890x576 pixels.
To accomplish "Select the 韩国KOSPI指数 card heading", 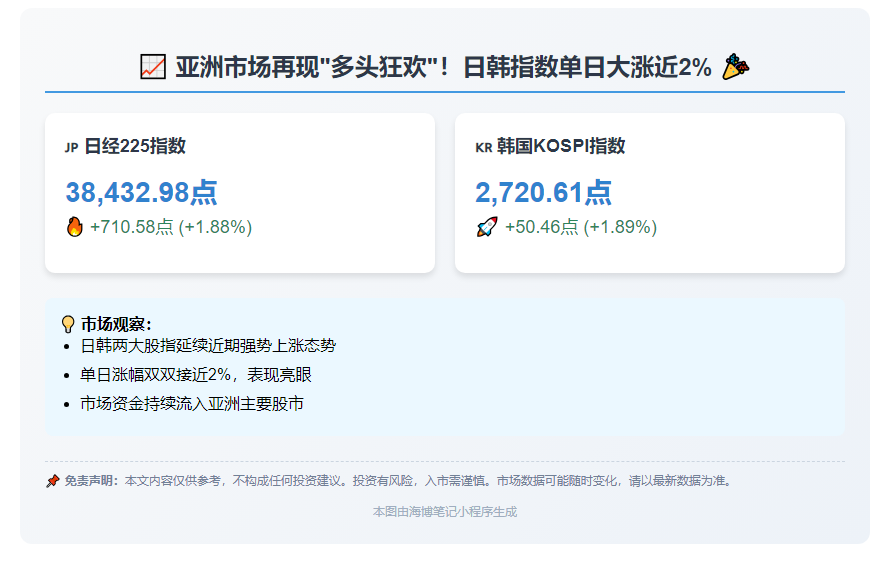I will (x=561, y=146).
